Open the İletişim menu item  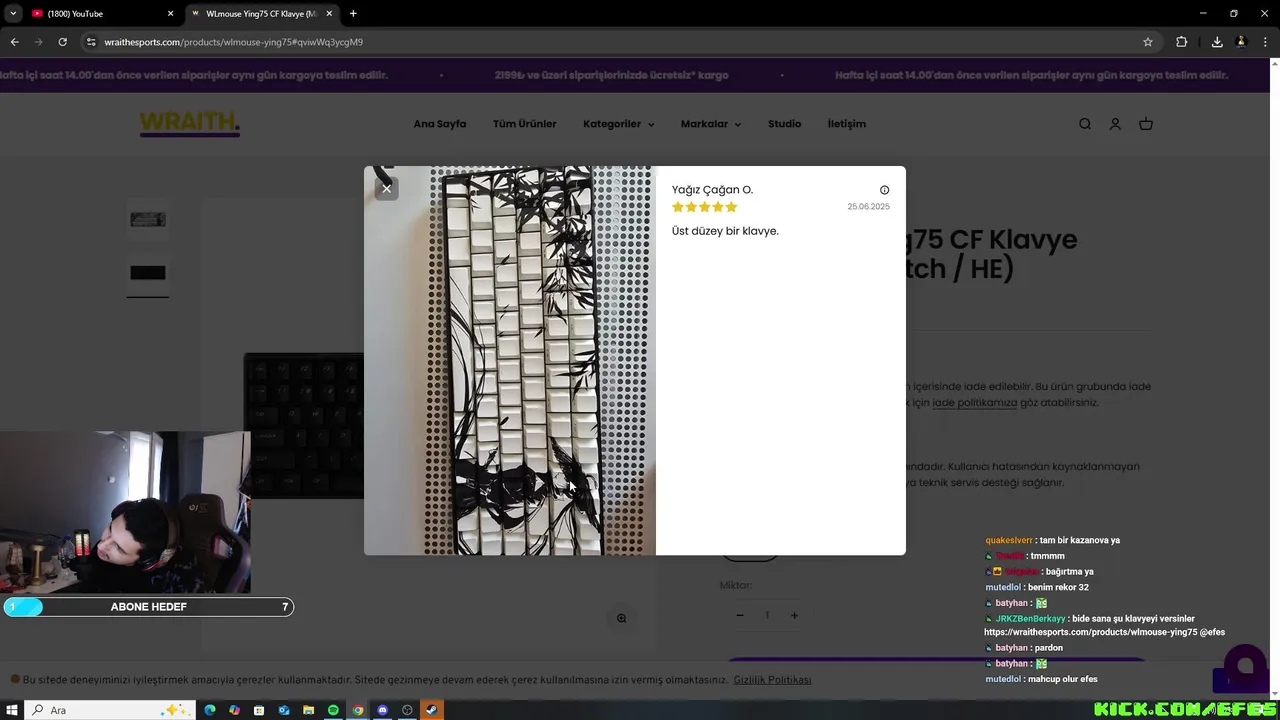pyautogui.click(x=847, y=124)
